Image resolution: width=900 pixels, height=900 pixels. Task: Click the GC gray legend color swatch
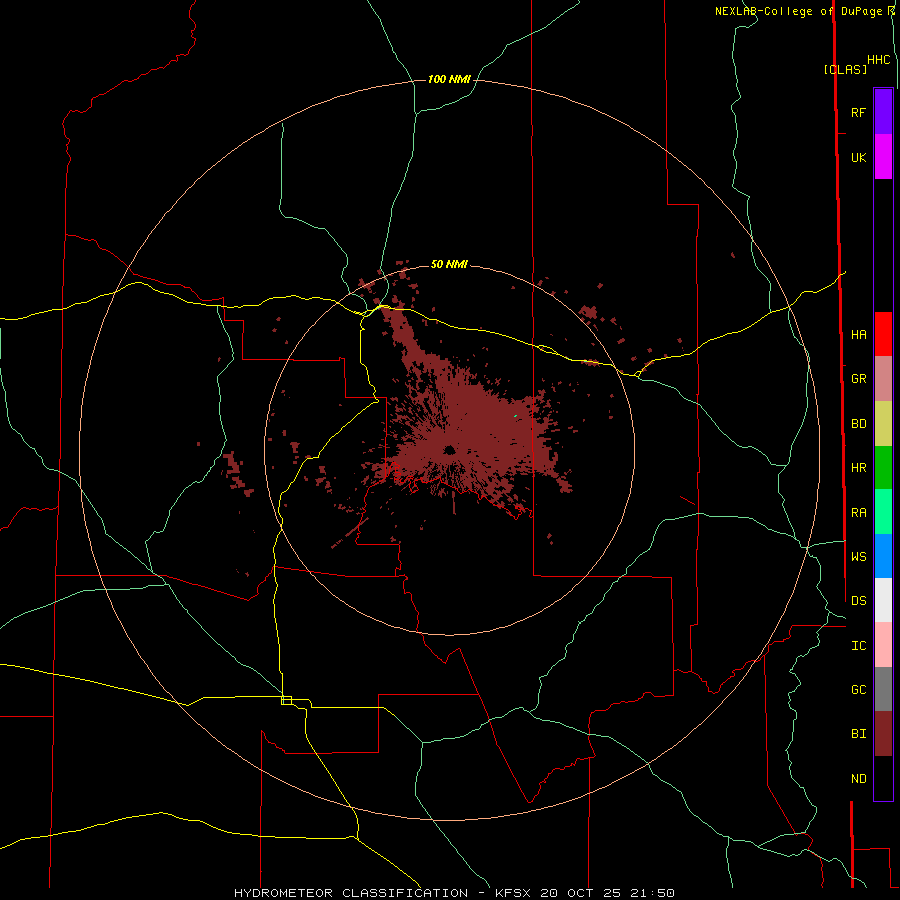(x=883, y=689)
